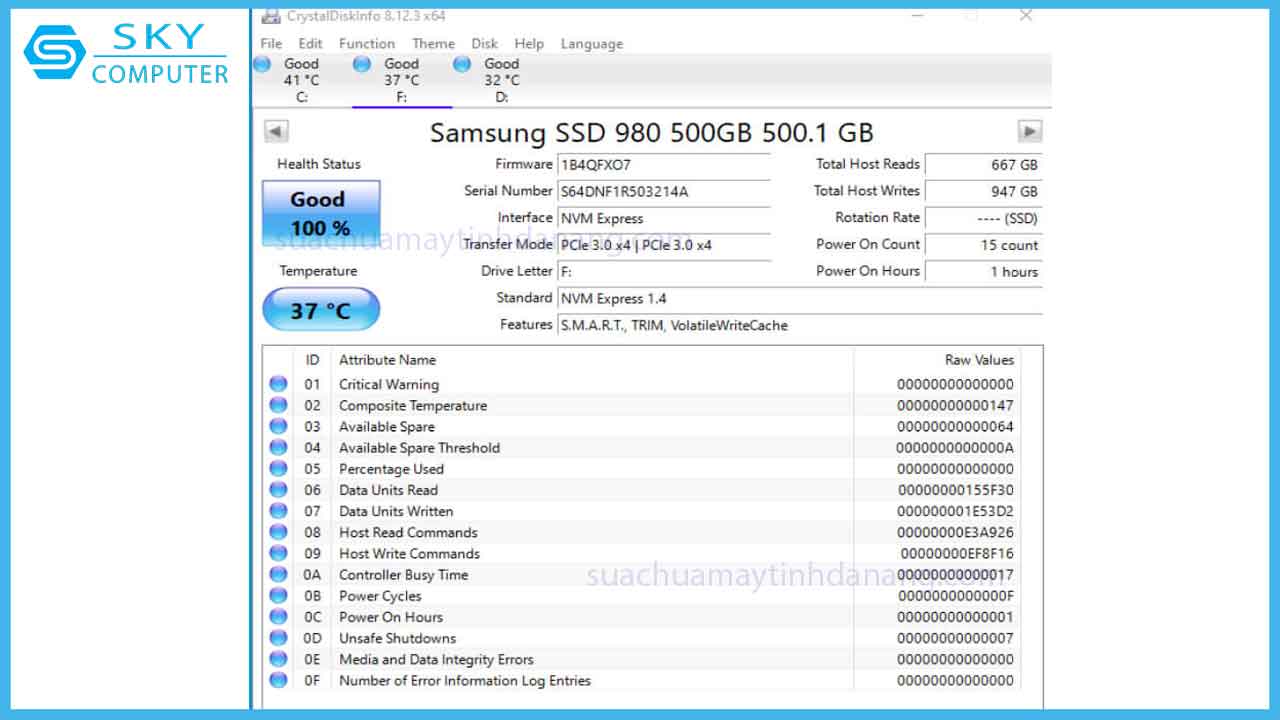
Task: Click status orb for Power Cycles
Action: click(278, 595)
